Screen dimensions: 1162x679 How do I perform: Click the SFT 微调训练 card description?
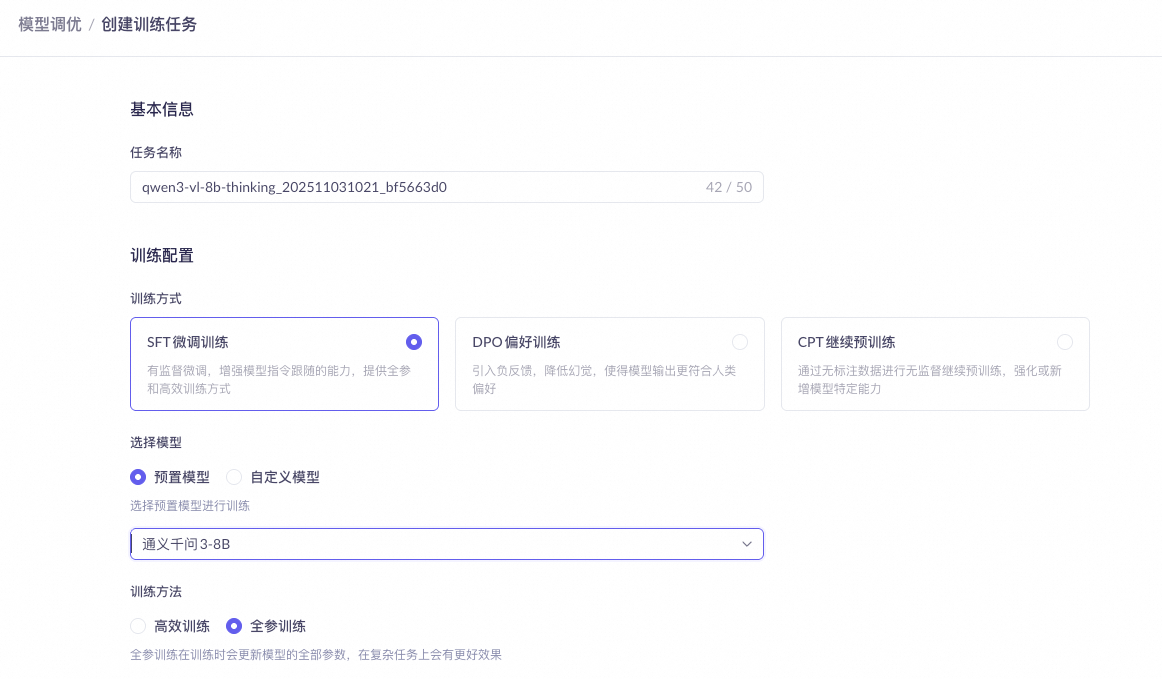point(279,380)
